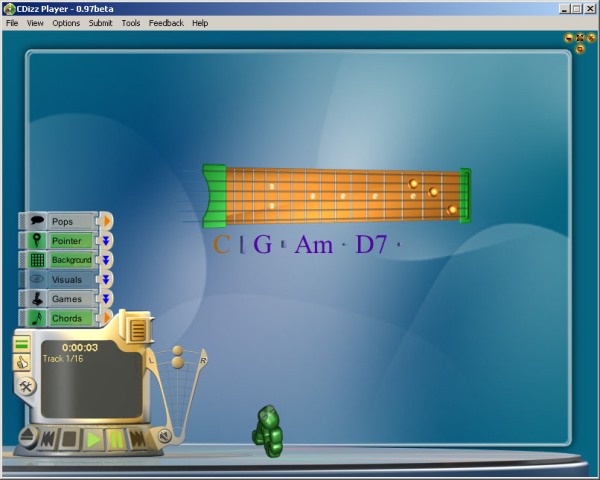Click the Pointer pin icon
600x480 pixels.
(x=37, y=240)
